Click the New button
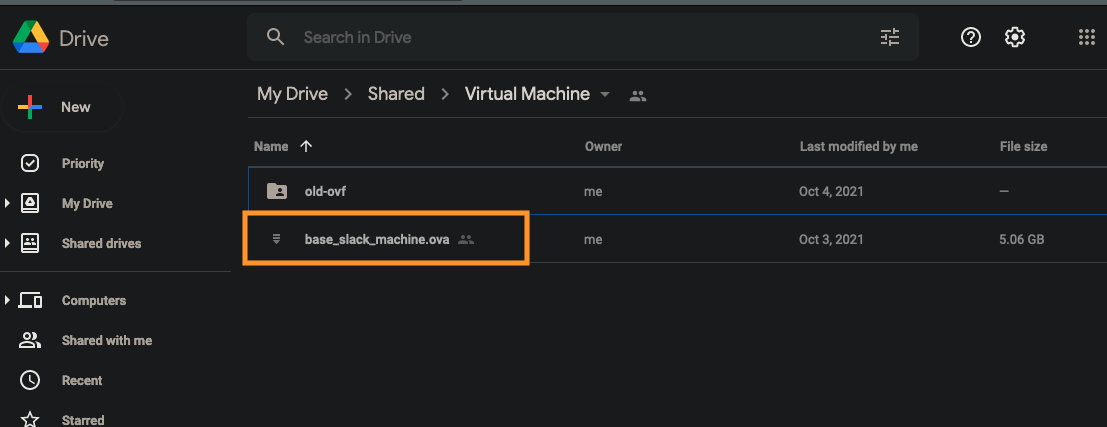 coord(62,107)
